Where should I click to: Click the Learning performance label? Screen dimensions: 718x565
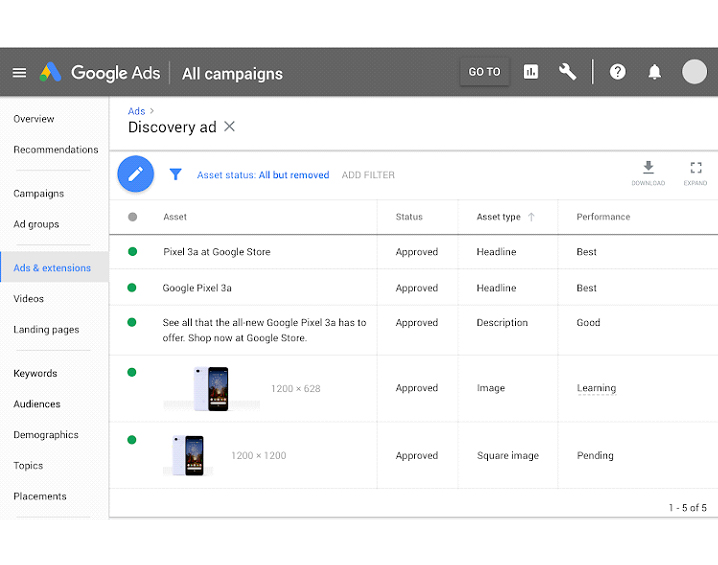(x=596, y=388)
